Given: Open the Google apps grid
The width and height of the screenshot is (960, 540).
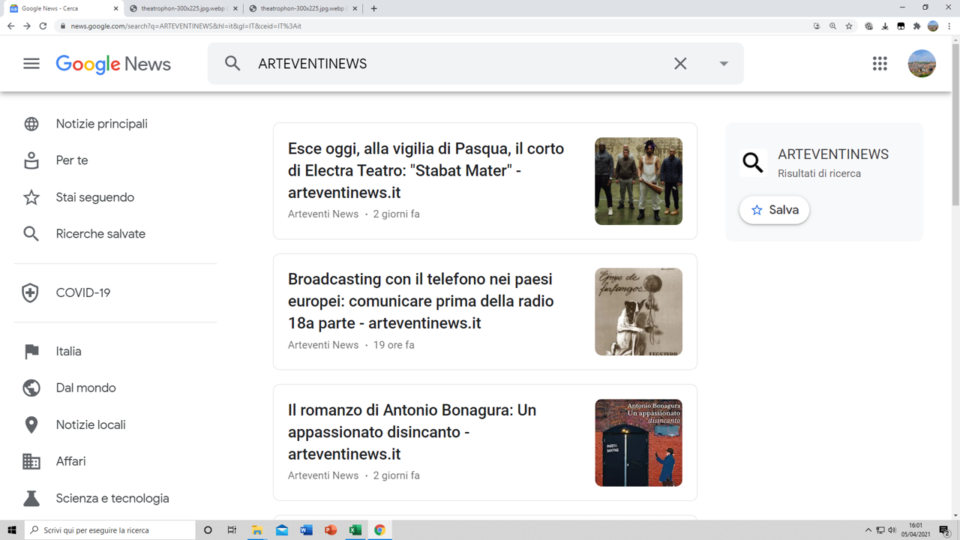Looking at the screenshot, I should 880,64.
